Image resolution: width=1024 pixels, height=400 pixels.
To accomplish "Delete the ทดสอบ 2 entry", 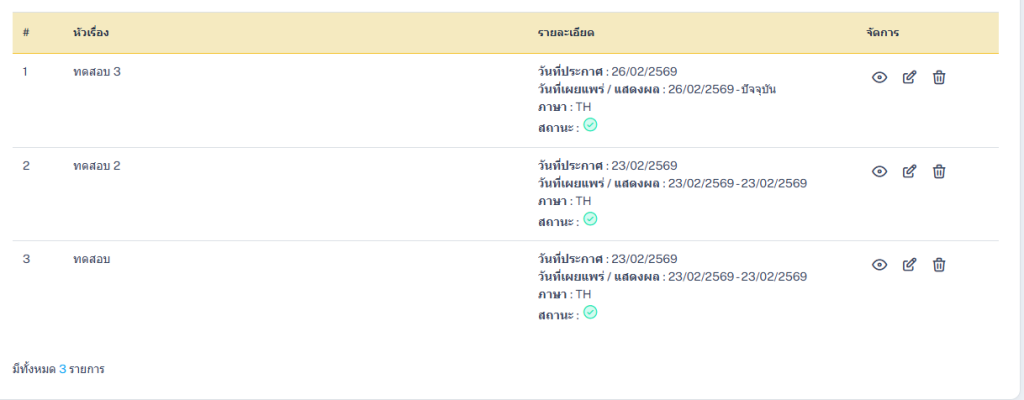I will click(x=938, y=171).
